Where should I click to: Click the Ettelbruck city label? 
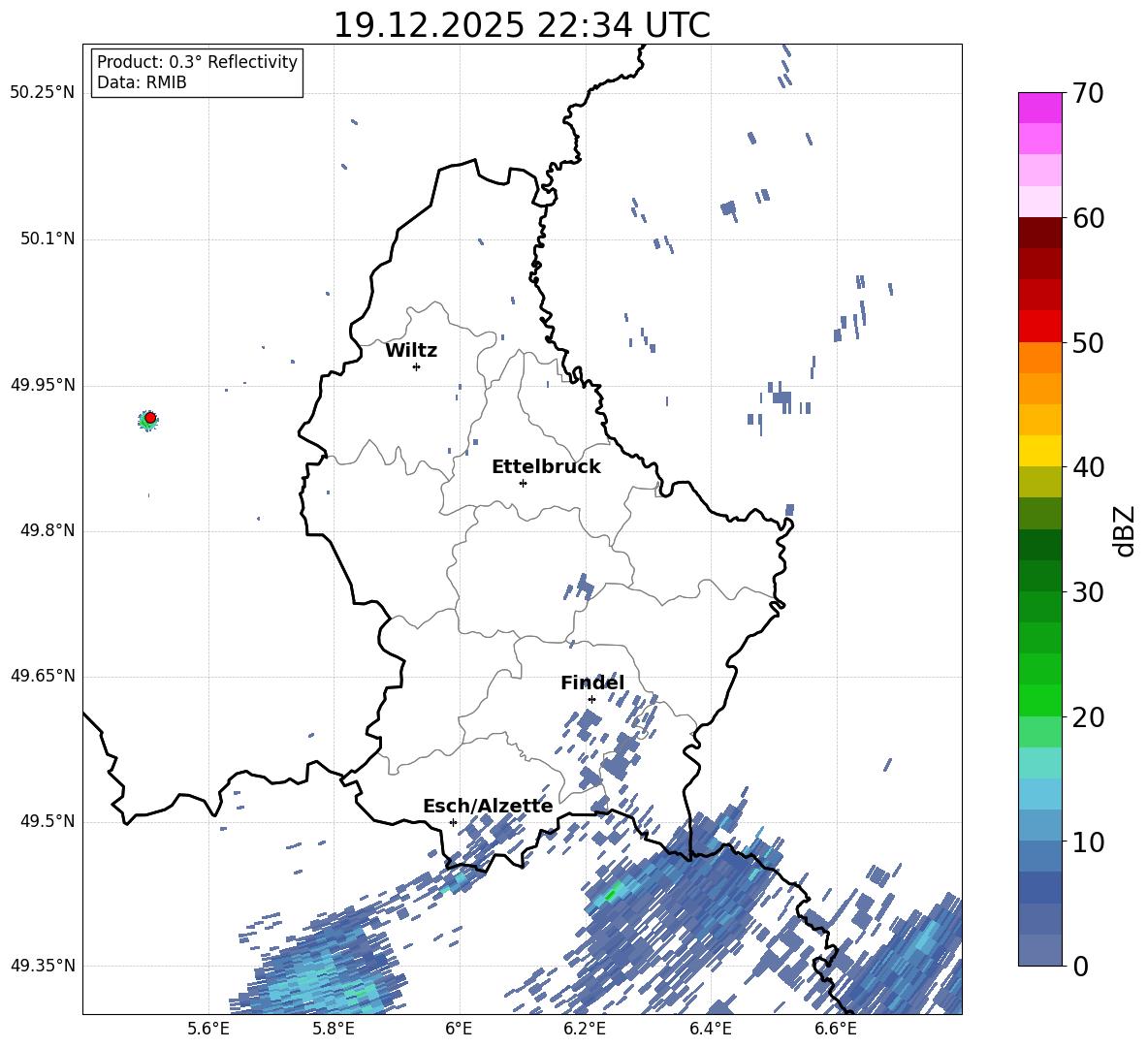click(x=546, y=467)
